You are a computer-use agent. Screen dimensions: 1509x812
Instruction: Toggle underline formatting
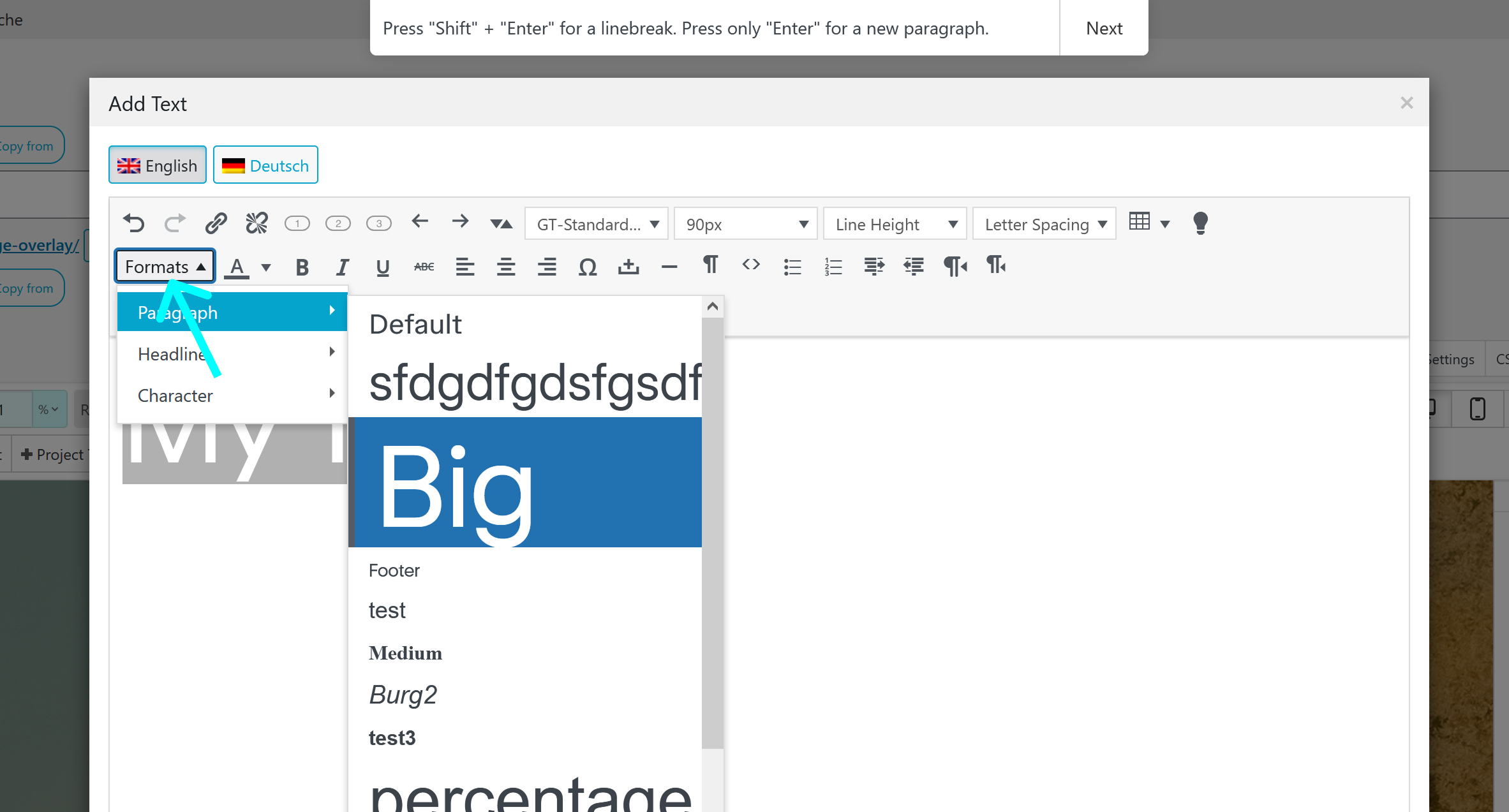pyautogui.click(x=382, y=267)
